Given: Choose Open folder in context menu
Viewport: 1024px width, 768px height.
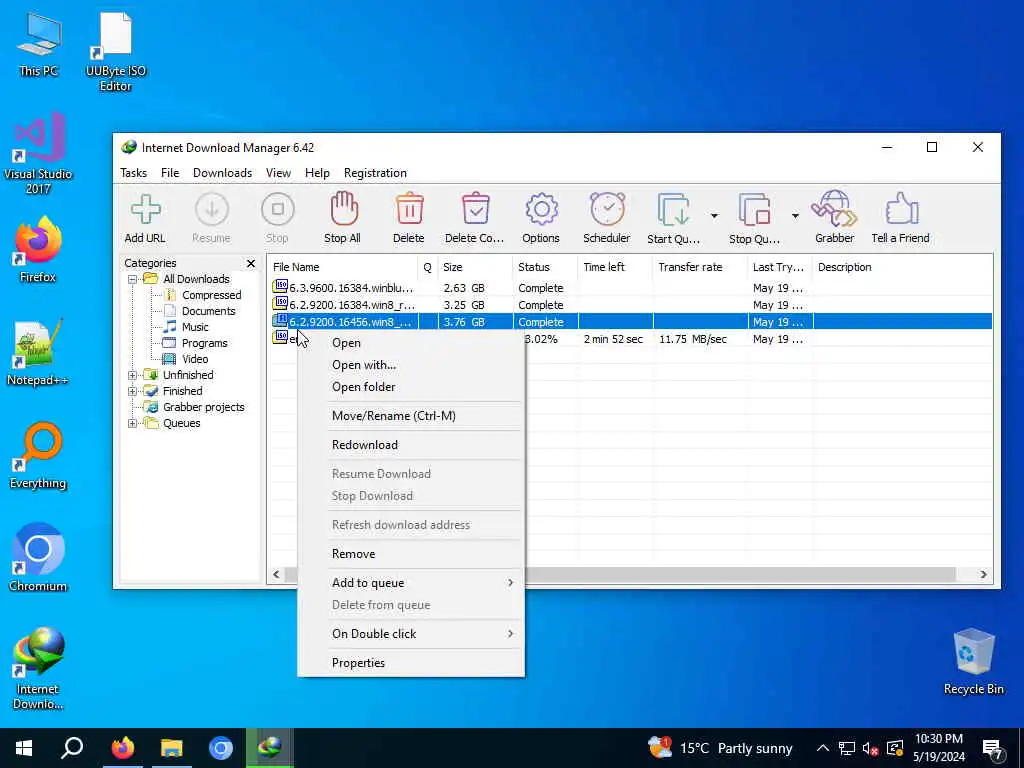Looking at the screenshot, I should pos(411,387).
